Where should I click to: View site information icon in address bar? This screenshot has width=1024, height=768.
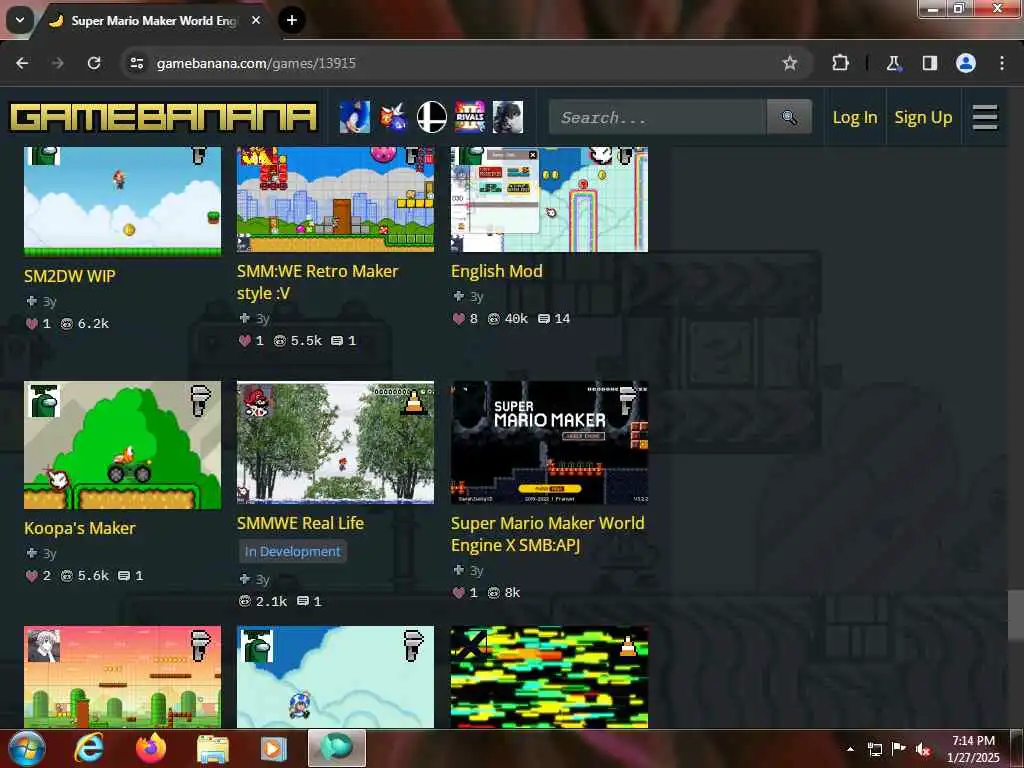[x=136, y=63]
